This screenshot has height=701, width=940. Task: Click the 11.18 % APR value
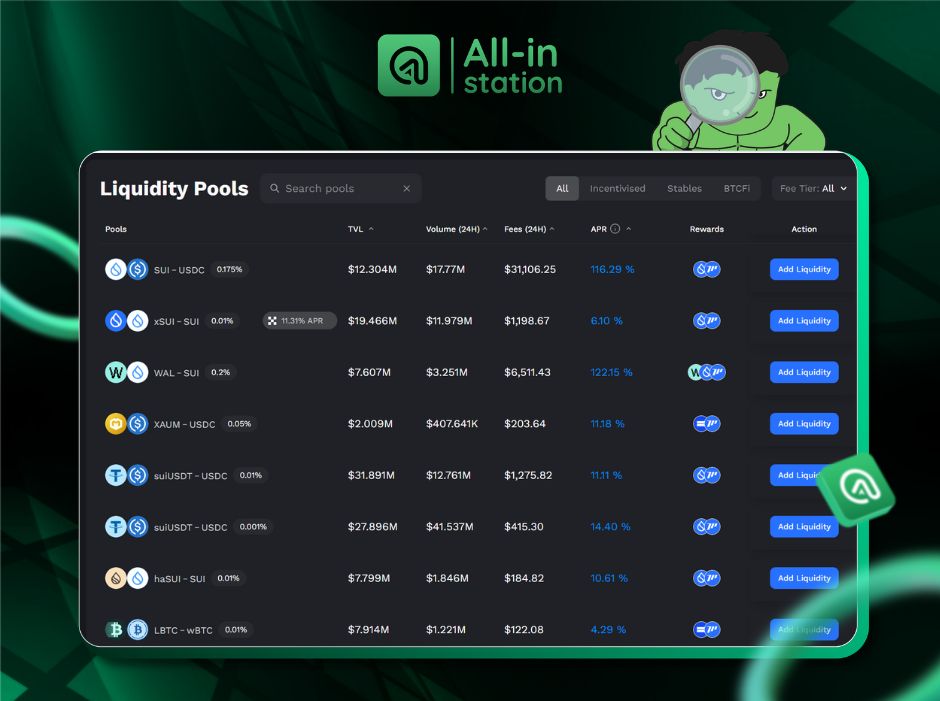[x=607, y=424]
